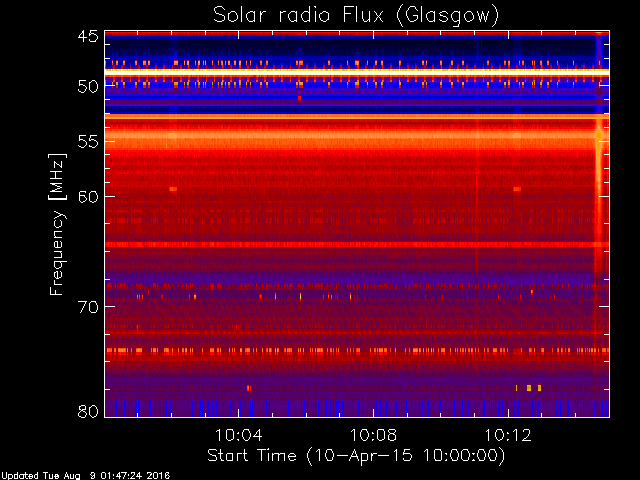Click the 'Start Time (10-Apr-15 10:00:00)' label
Image resolution: width=640 pixels, height=480 pixels.
pyautogui.click(x=356, y=456)
